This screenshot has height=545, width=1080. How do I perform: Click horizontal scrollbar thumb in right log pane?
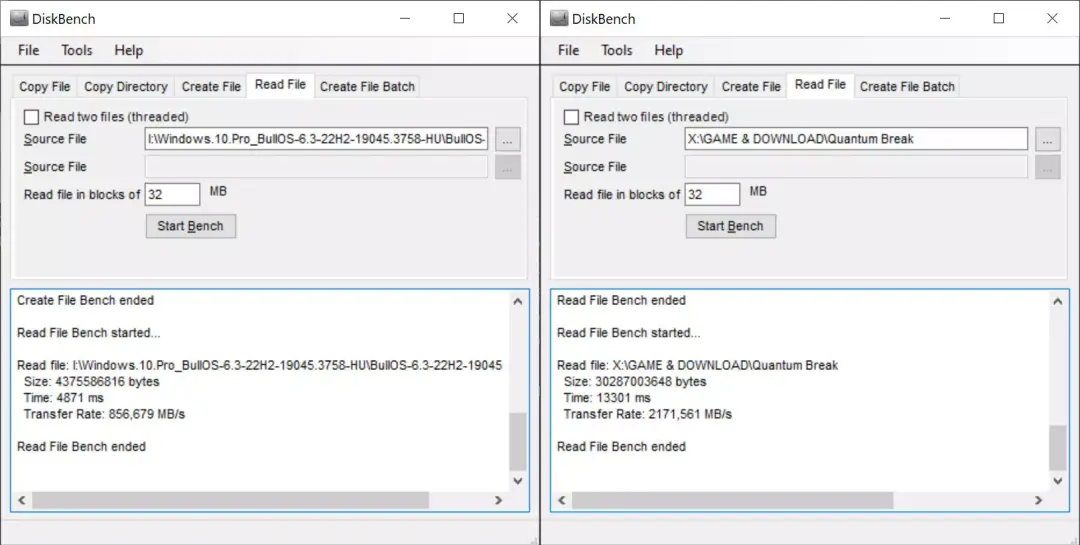pos(733,500)
